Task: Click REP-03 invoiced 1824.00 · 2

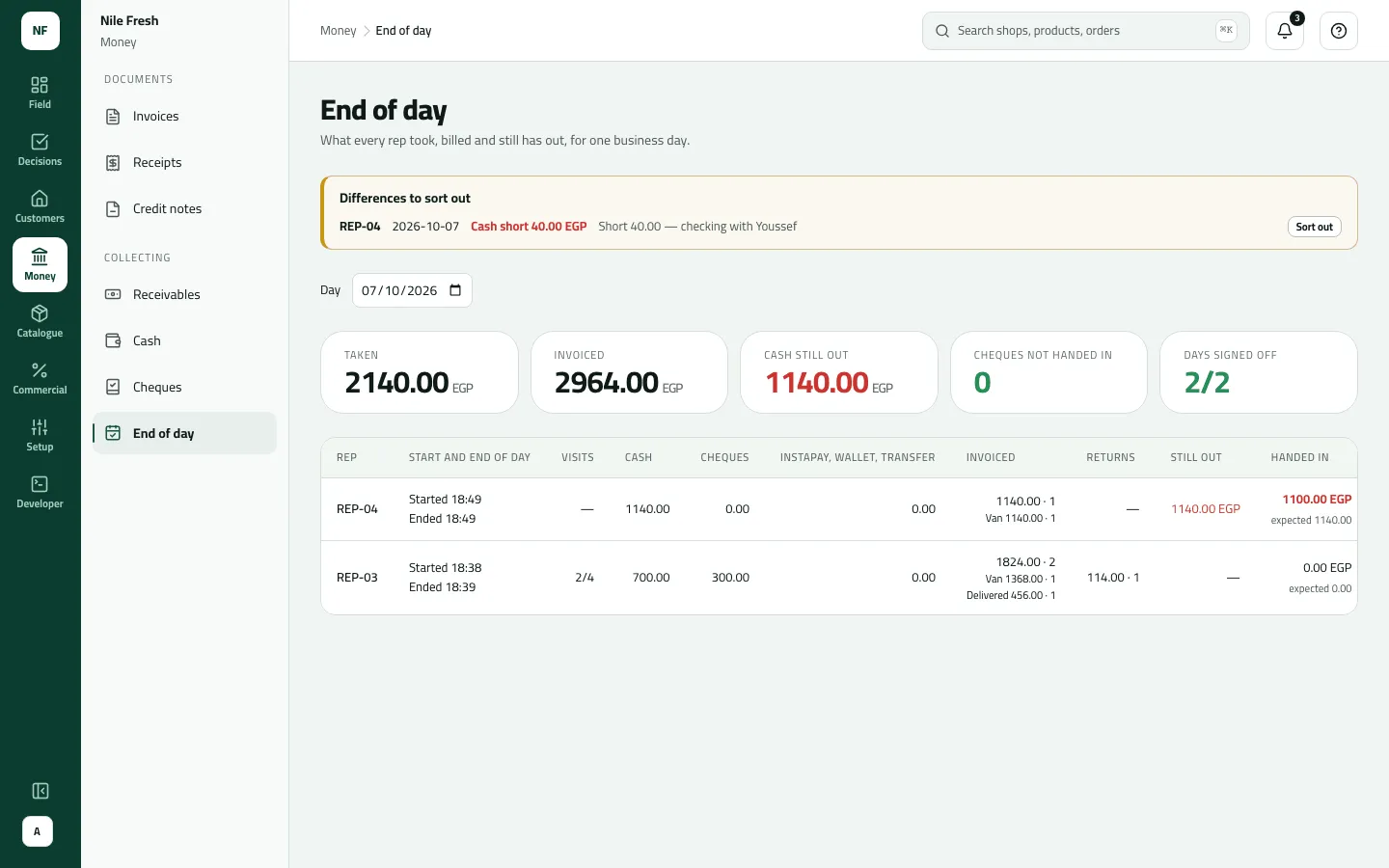Action: [1025, 561]
